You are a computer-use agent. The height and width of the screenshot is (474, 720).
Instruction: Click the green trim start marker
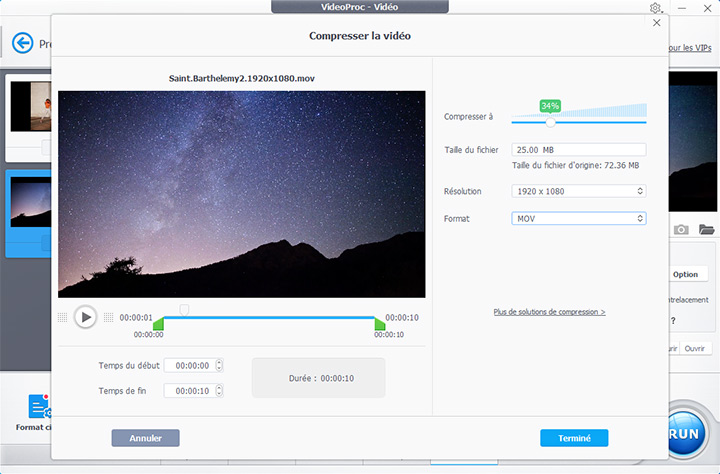156,324
